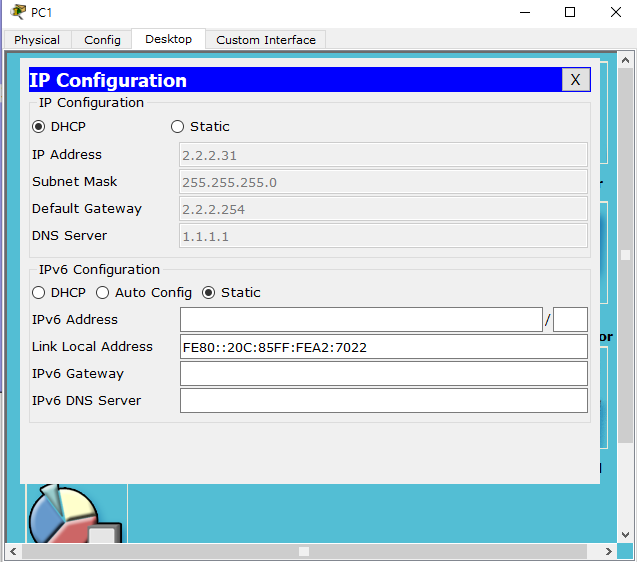This screenshot has height=562, width=637.
Task: Click the IPv6 DNS Server input field
Action: pyautogui.click(x=384, y=401)
